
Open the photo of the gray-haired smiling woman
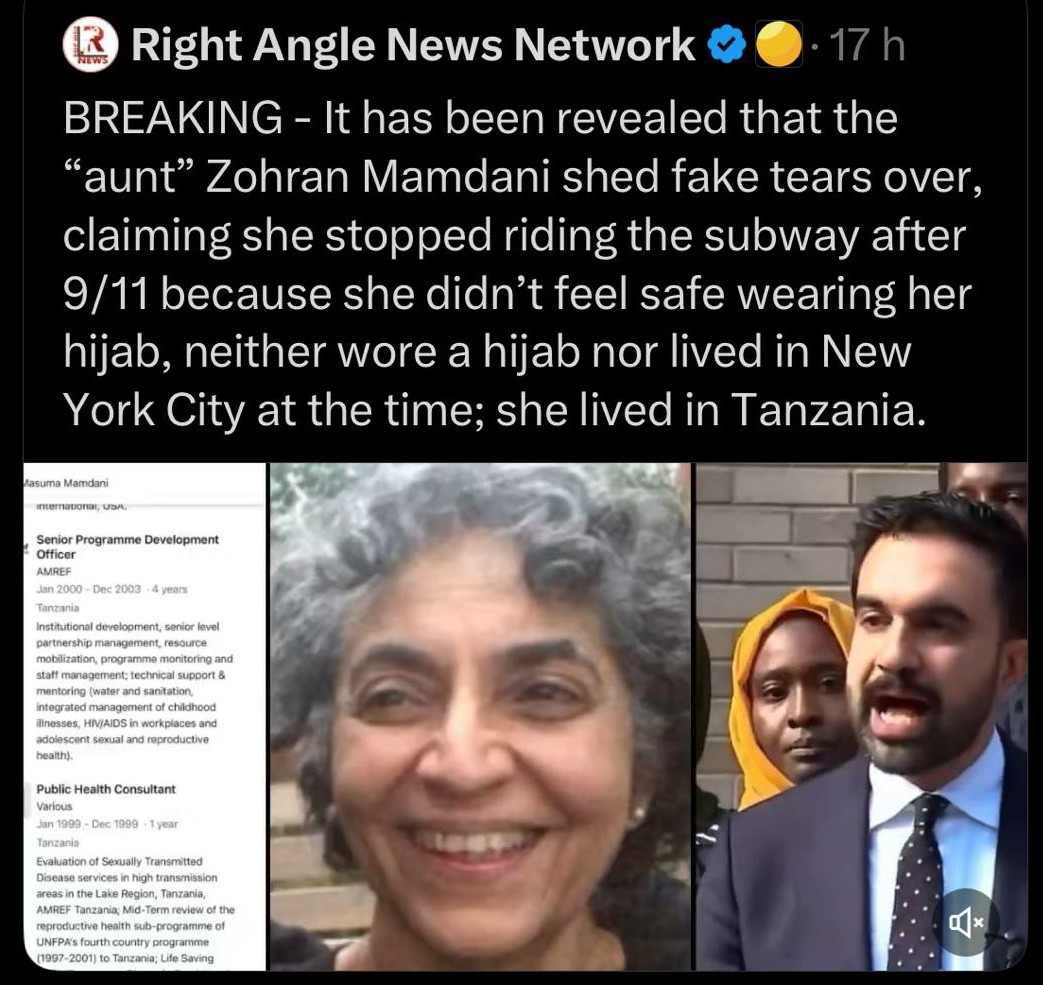pos(480,717)
